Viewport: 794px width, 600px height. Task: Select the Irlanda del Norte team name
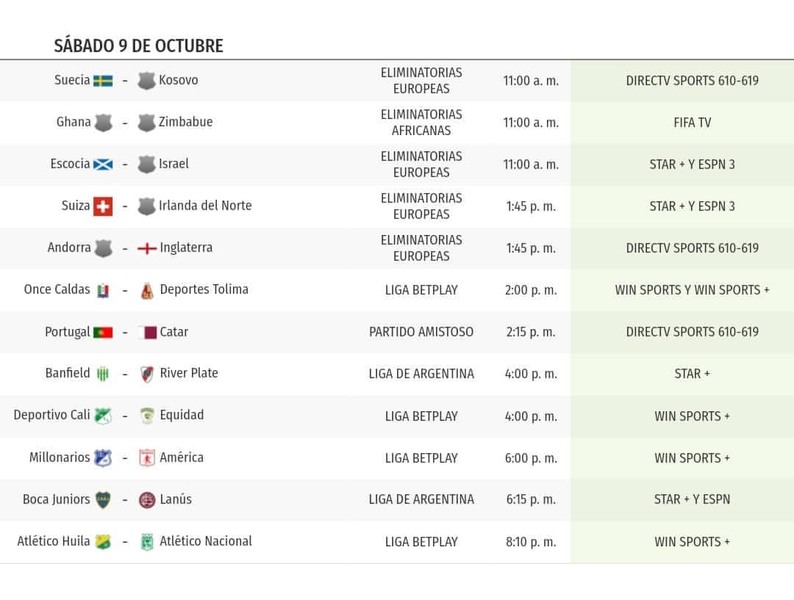(x=205, y=206)
